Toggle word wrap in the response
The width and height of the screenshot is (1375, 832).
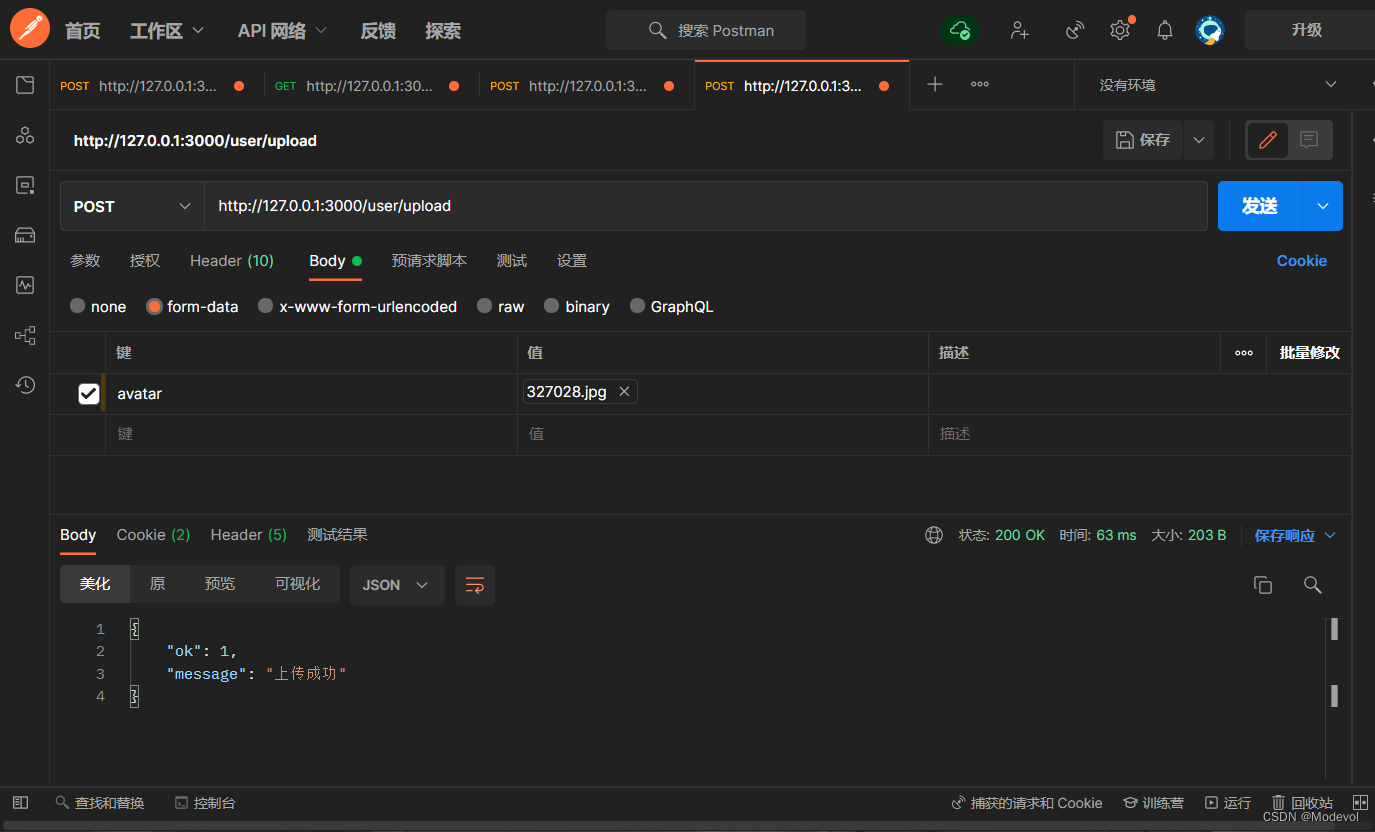pos(475,585)
